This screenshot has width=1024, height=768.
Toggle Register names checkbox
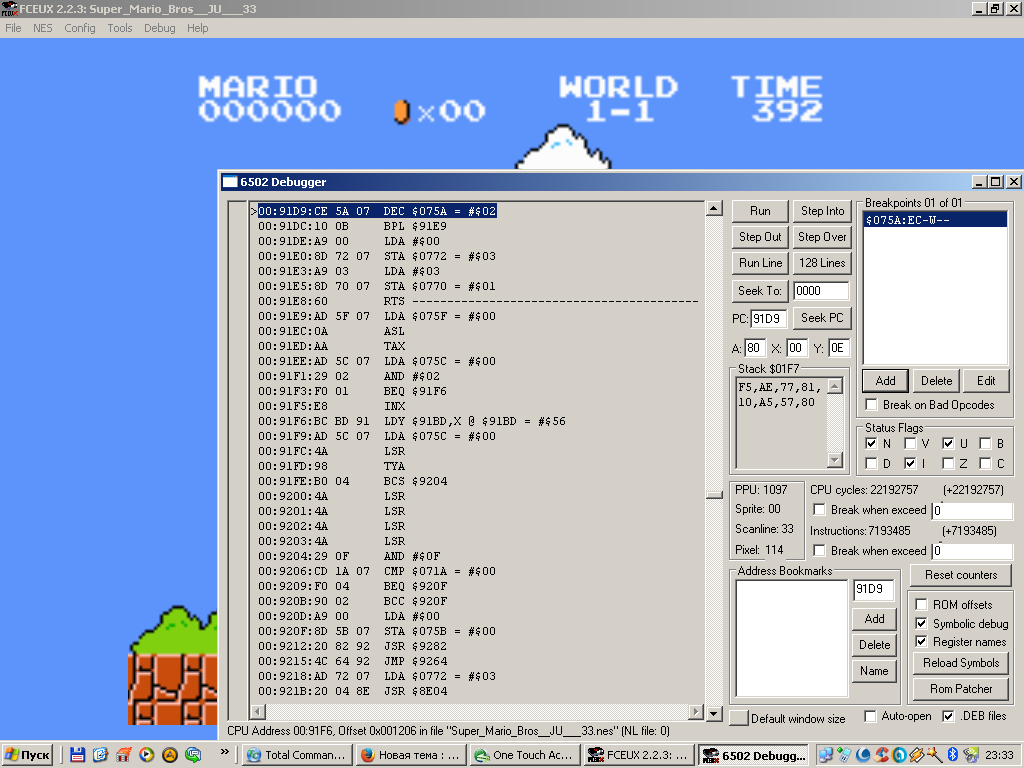coord(921,642)
